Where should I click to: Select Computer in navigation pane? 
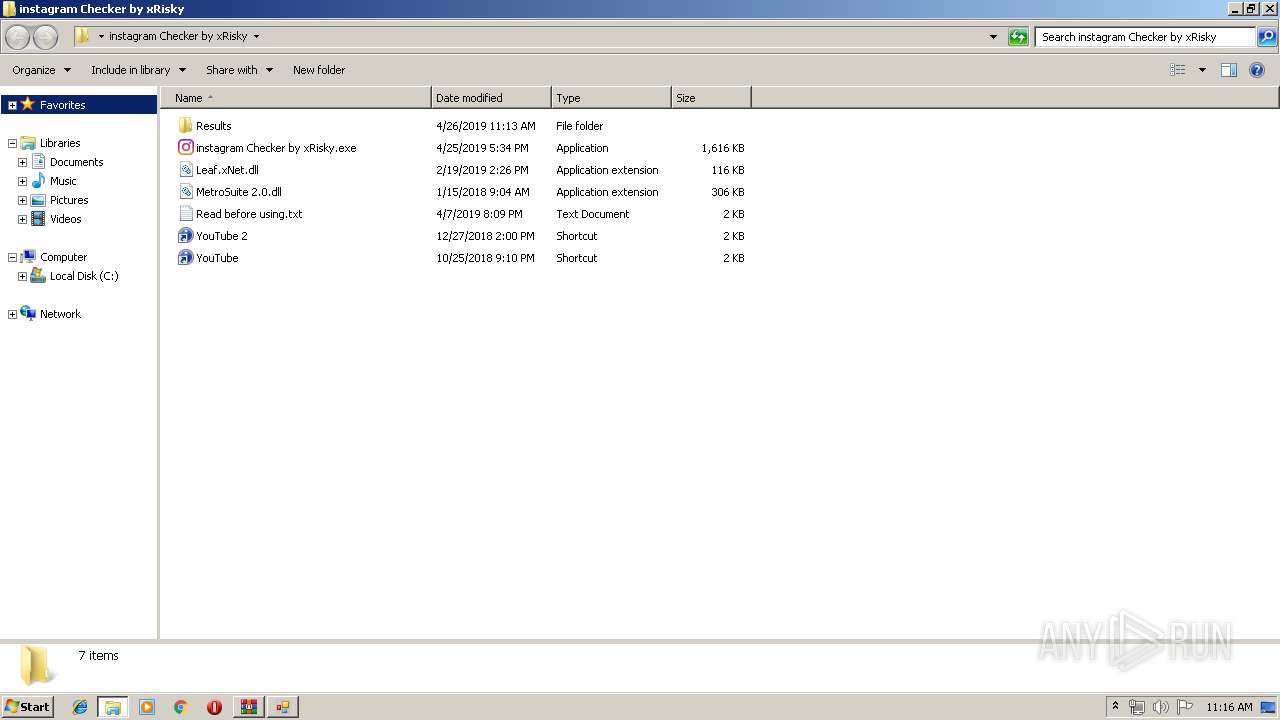click(63, 257)
